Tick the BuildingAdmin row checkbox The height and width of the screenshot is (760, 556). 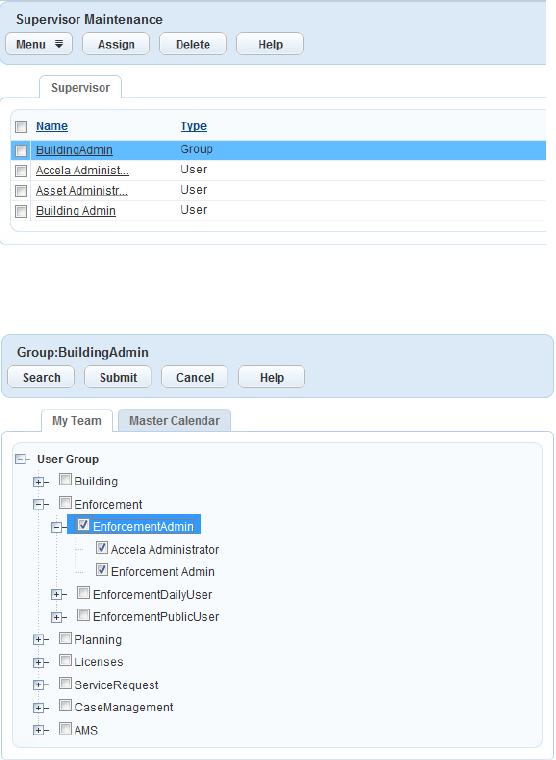click(21, 151)
